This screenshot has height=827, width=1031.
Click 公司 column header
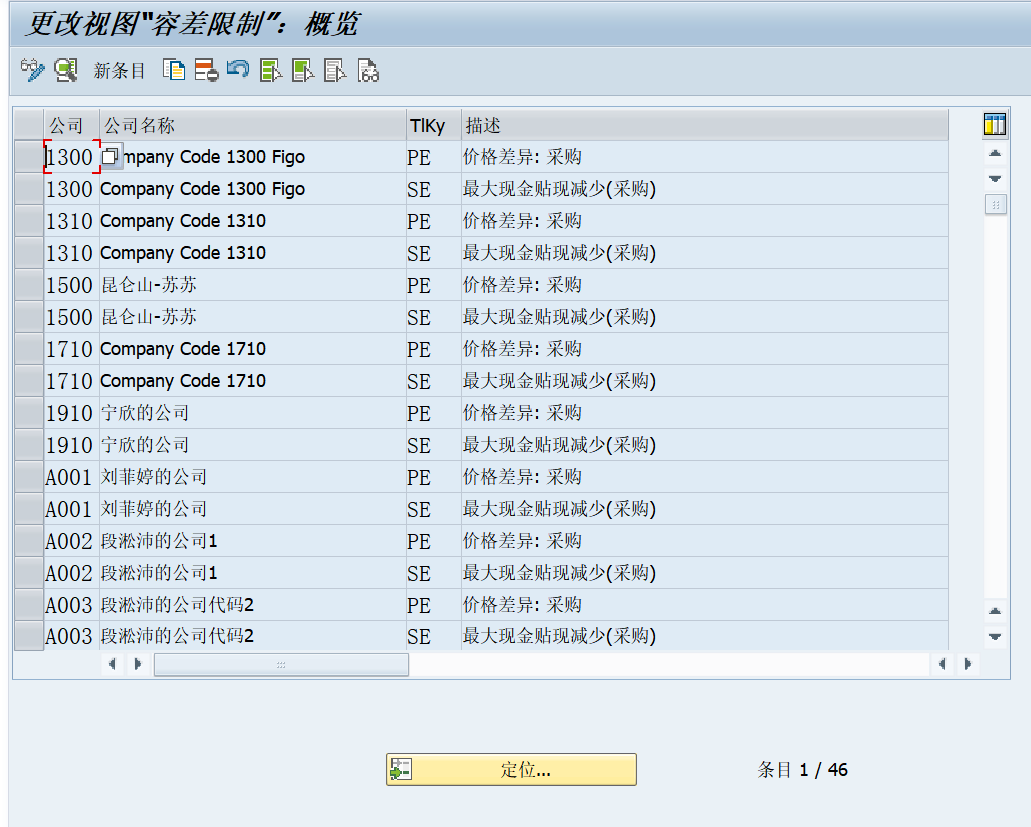pos(72,125)
